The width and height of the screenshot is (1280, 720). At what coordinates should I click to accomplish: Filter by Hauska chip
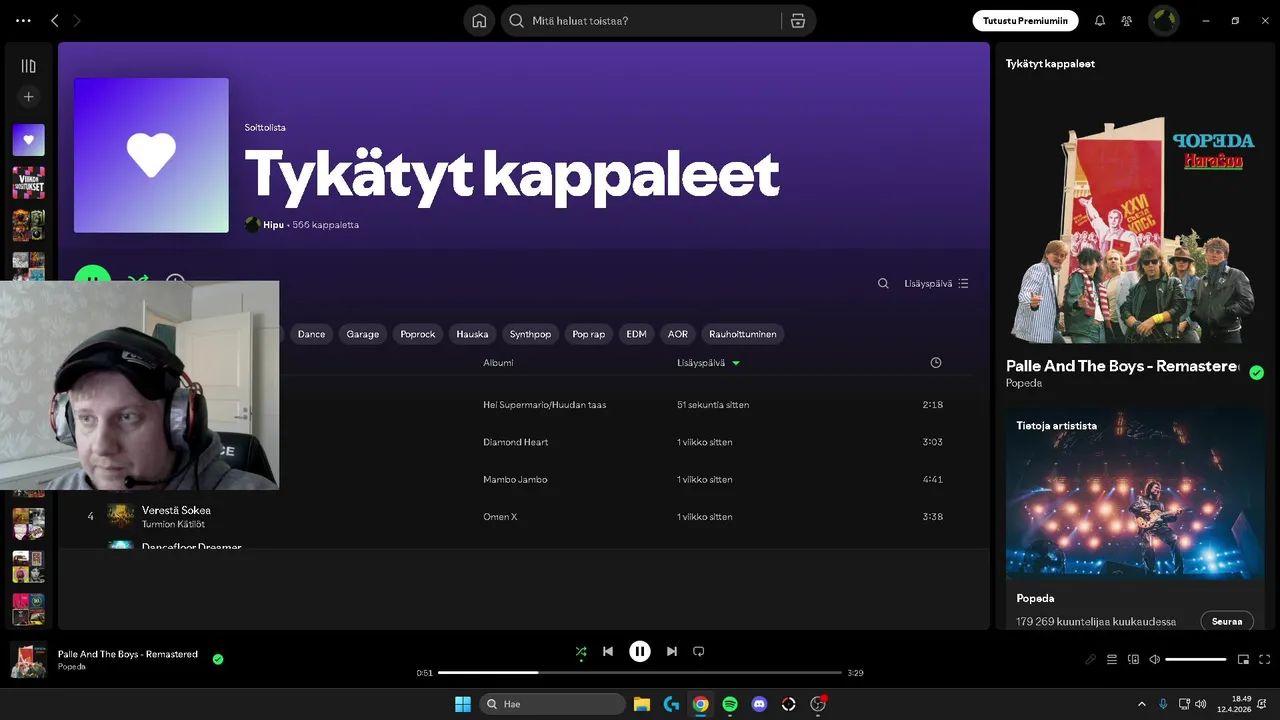(472, 334)
